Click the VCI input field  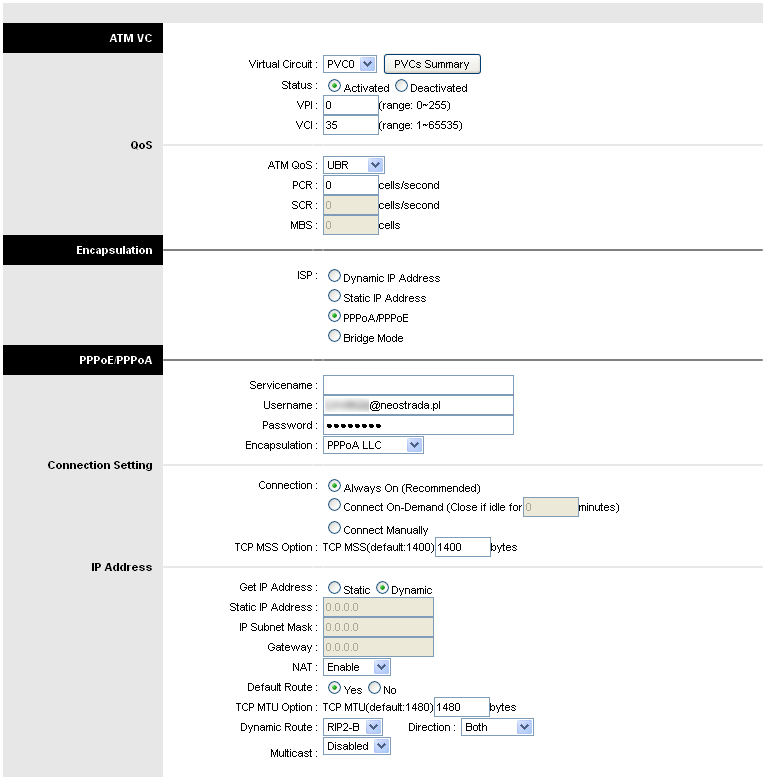click(x=350, y=125)
